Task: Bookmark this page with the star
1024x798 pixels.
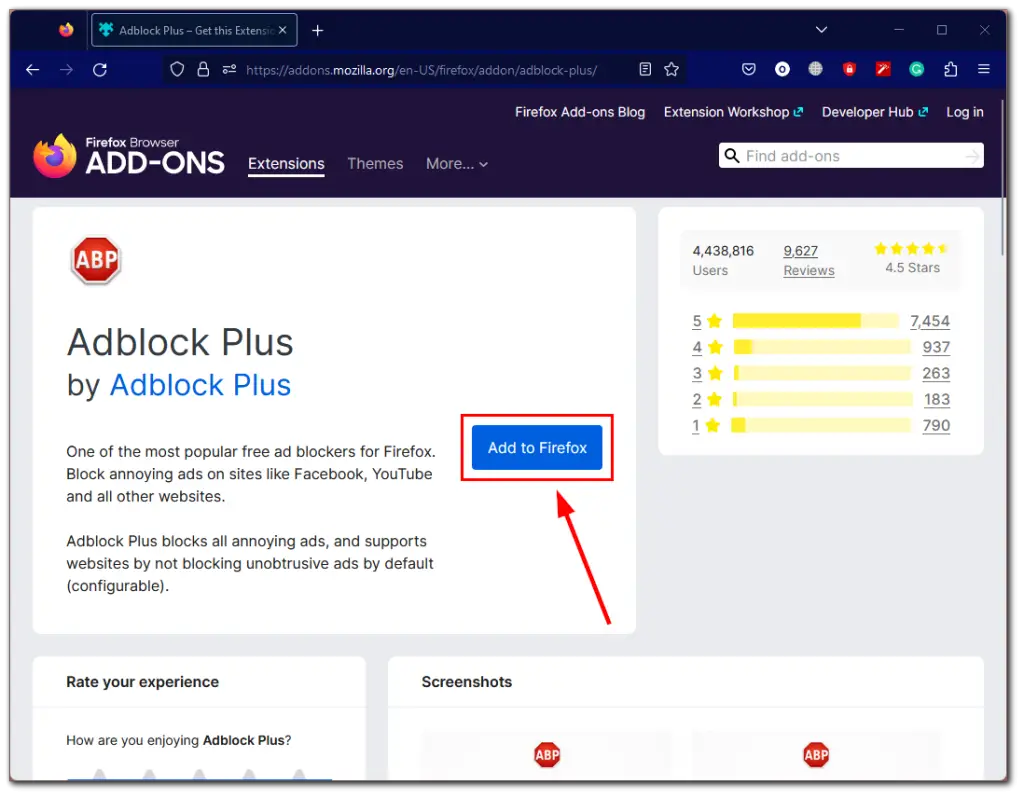Action: [x=671, y=69]
